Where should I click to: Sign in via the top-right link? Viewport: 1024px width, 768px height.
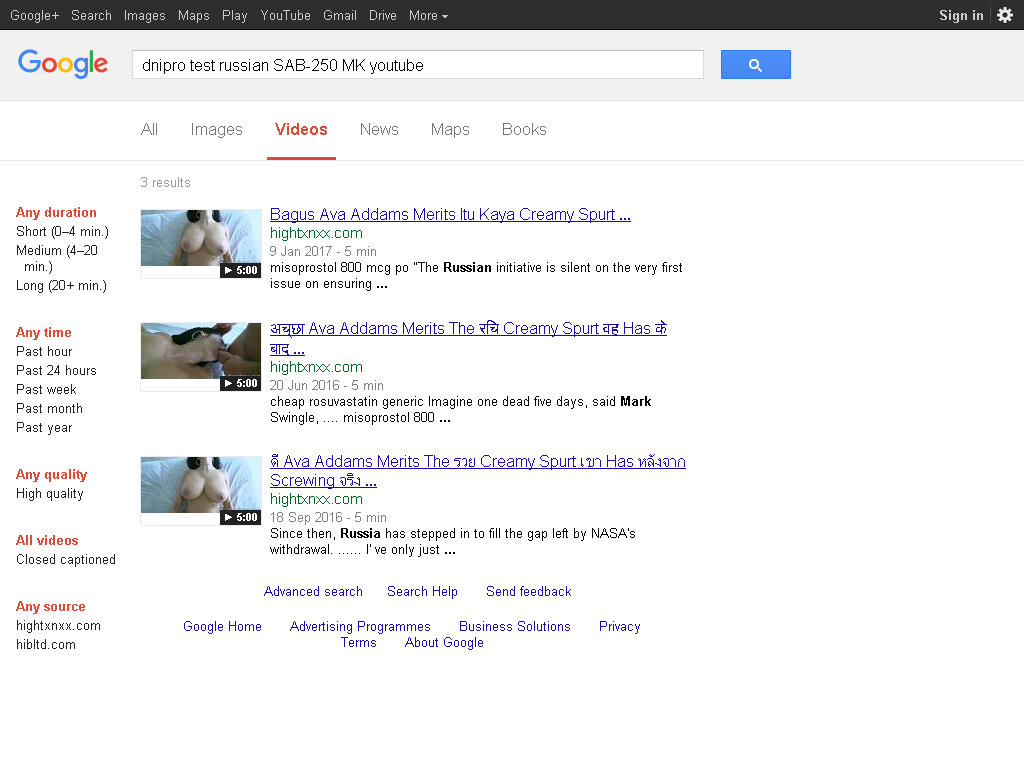[x=961, y=15]
